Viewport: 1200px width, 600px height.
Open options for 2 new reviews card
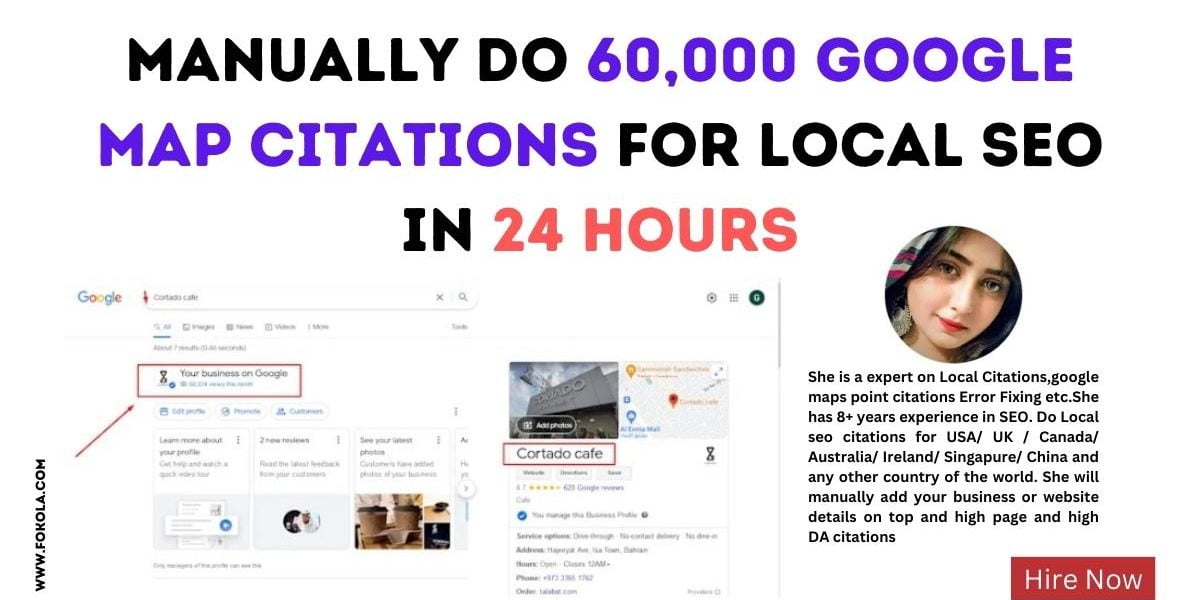[x=339, y=440]
